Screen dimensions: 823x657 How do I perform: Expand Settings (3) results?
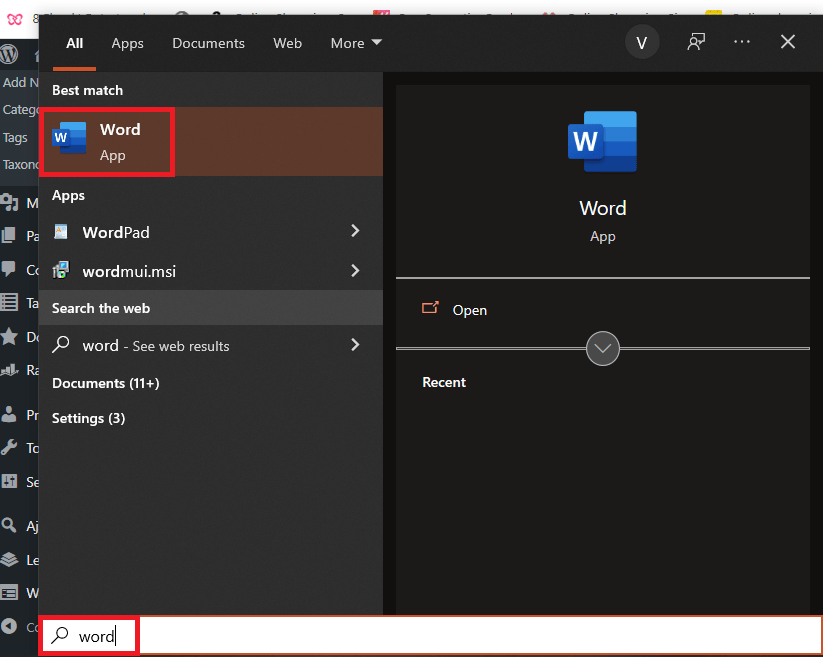(88, 418)
